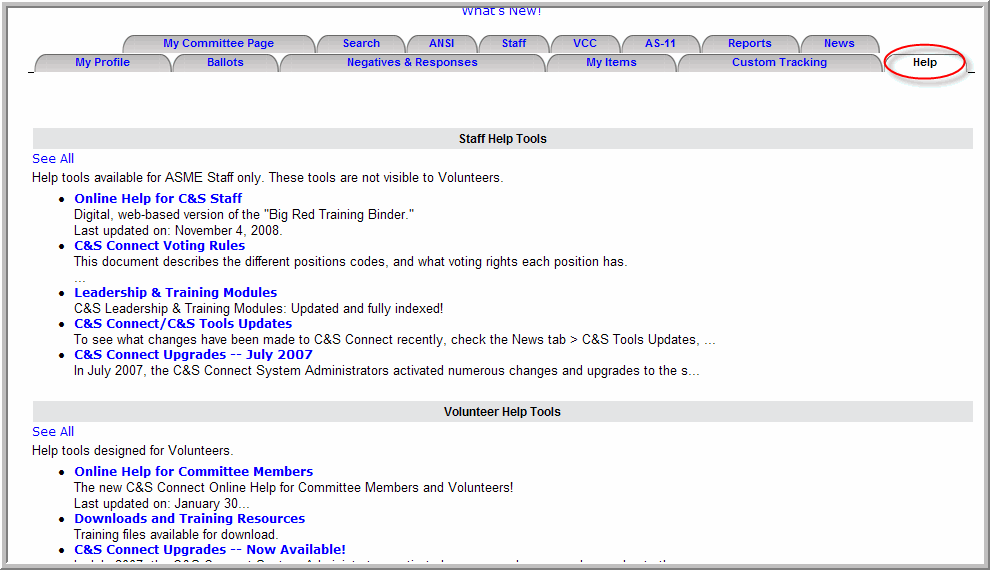Viewport: 990px width, 570px height.
Task: Open C&S Connect Upgrades -- Now Available!
Action: (x=210, y=549)
